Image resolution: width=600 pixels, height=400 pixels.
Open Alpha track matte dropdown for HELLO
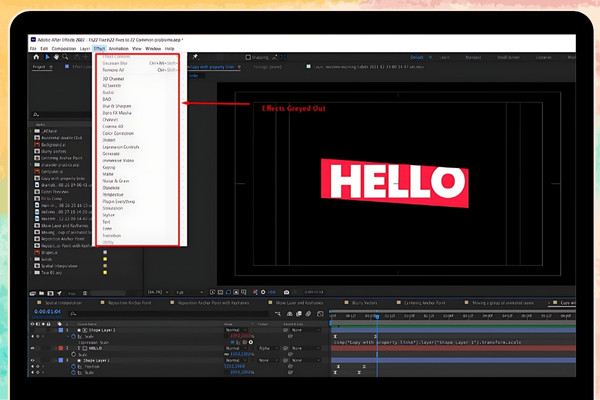(x=267, y=348)
